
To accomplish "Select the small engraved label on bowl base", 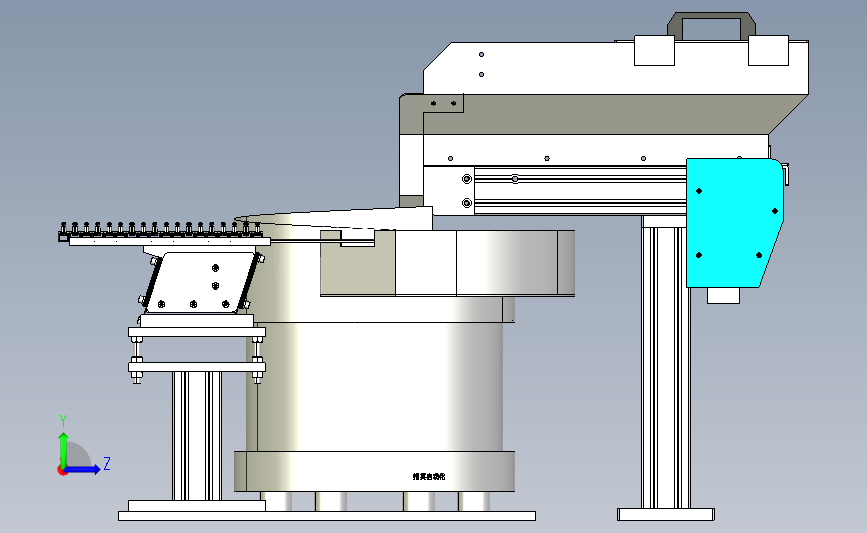I will point(429,476).
